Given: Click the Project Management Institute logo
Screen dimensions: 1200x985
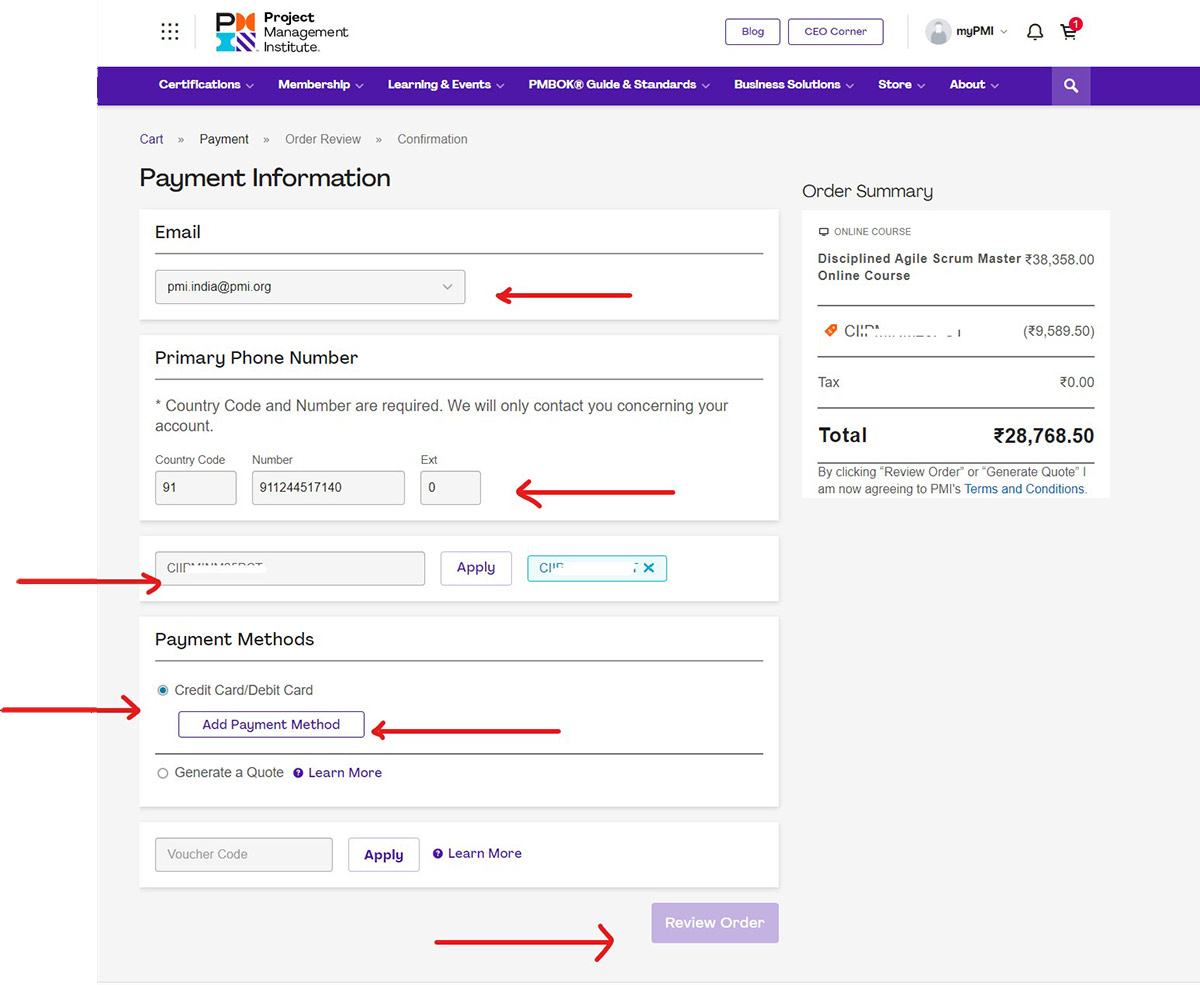Looking at the screenshot, I should click(282, 32).
